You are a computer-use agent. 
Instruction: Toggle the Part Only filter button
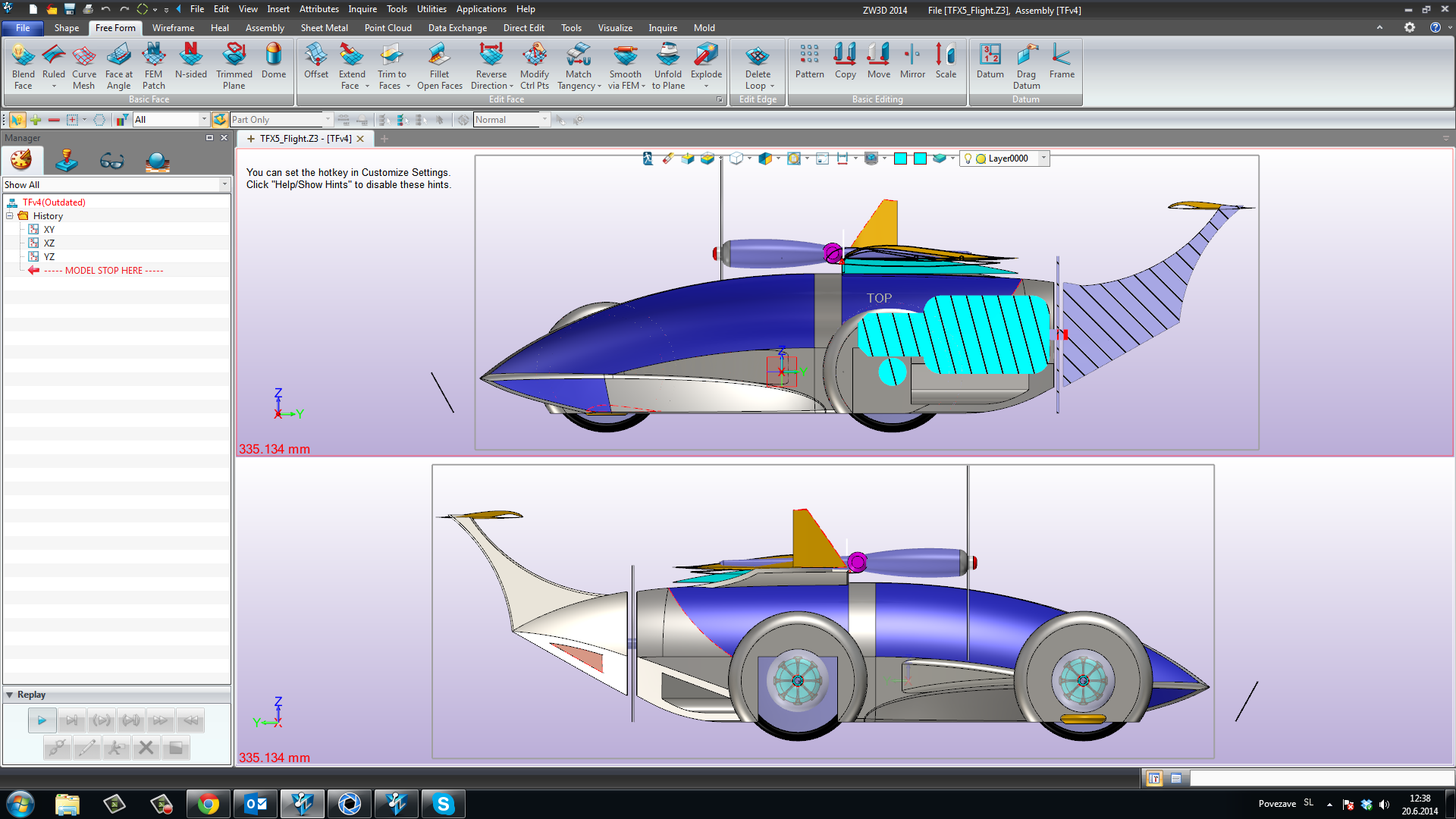click(220, 120)
